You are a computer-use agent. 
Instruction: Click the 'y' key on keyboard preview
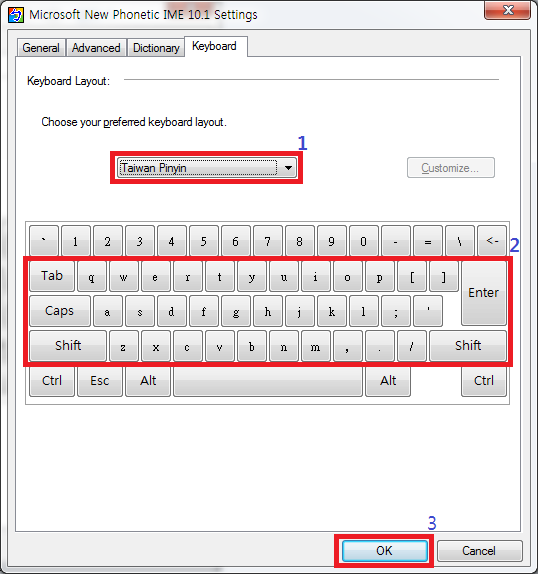(251, 276)
